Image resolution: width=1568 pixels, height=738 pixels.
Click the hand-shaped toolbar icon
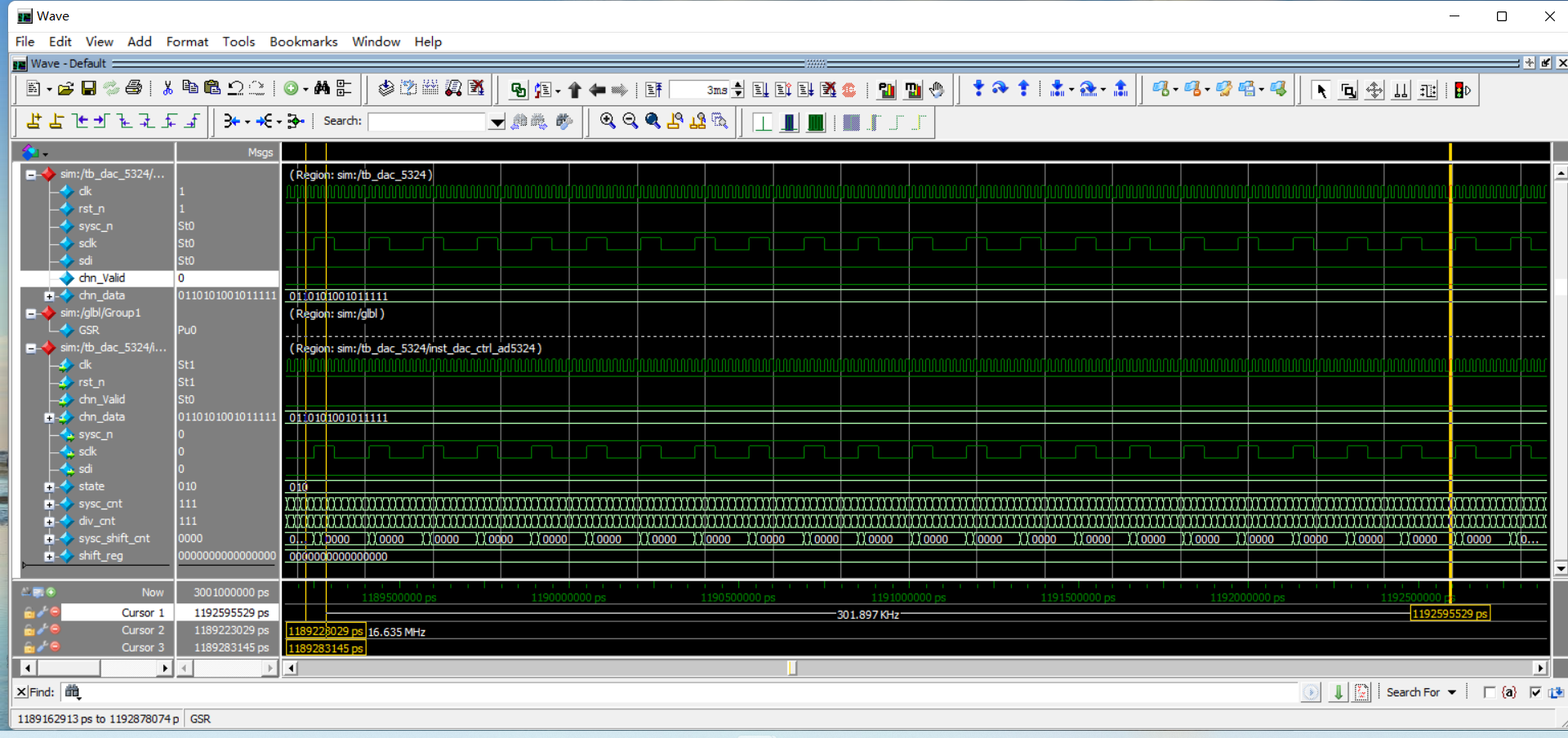pyautogui.click(x=937, y=90)
